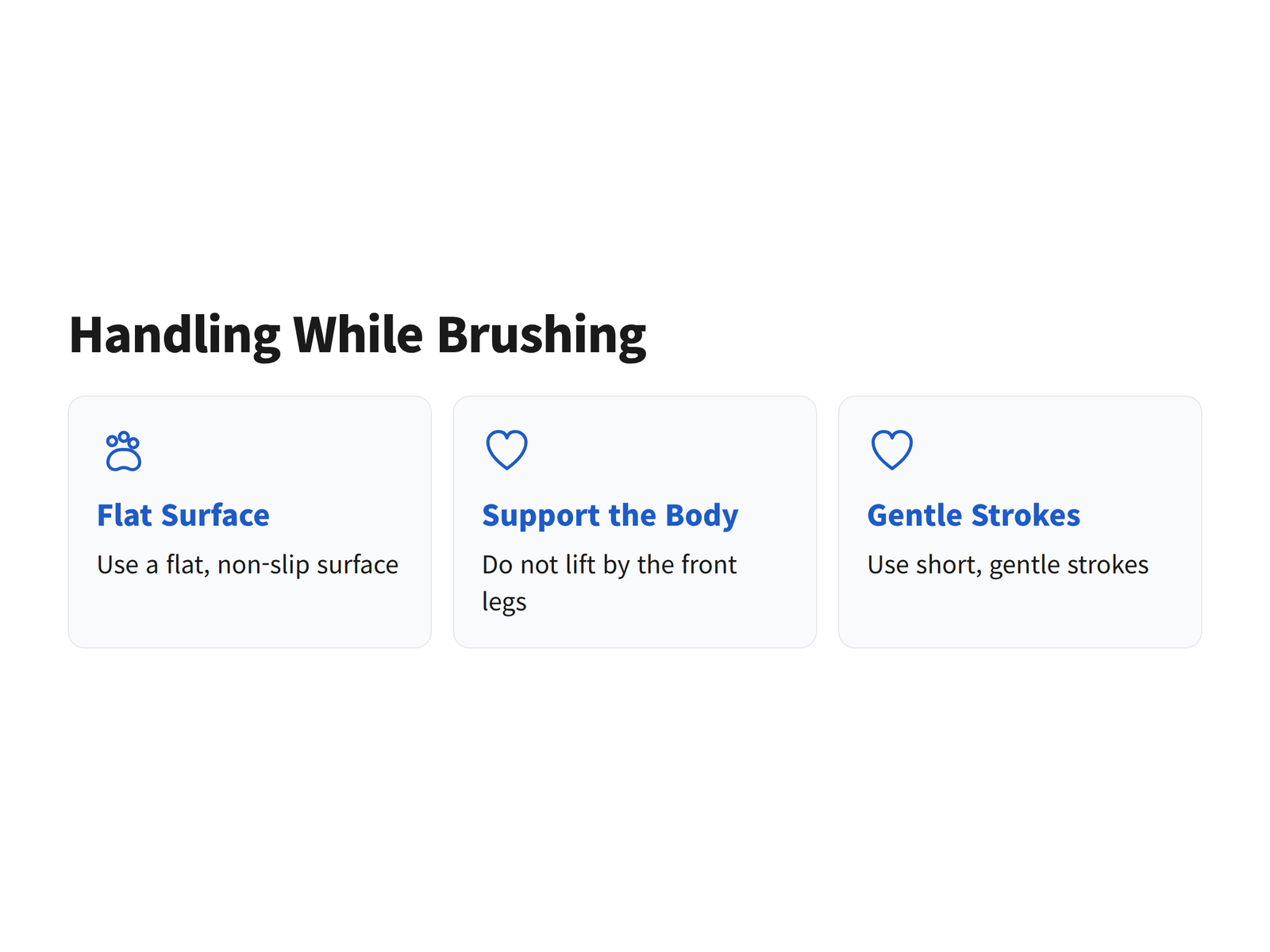This screenshot has width=1270, height=952.
Task: Select the Flat Surface card title
Action: point(183,516)
